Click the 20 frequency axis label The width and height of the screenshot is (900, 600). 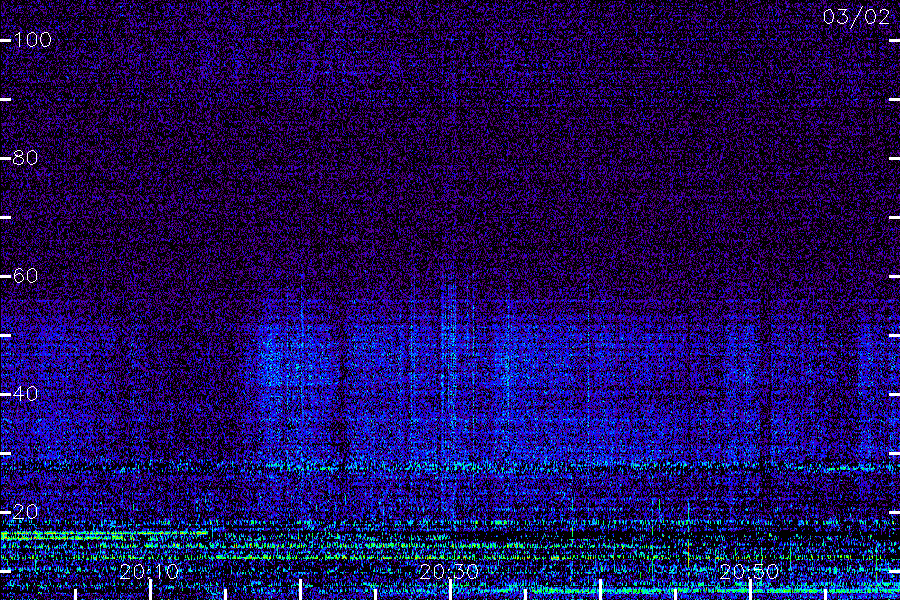tap(25, 512)
